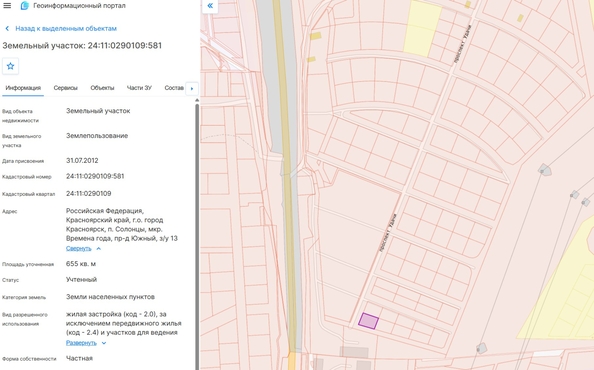This screenshot has height=370, width=594.
Task: Click the Вид объекта недвижимости label
Action: coord(20,116)
